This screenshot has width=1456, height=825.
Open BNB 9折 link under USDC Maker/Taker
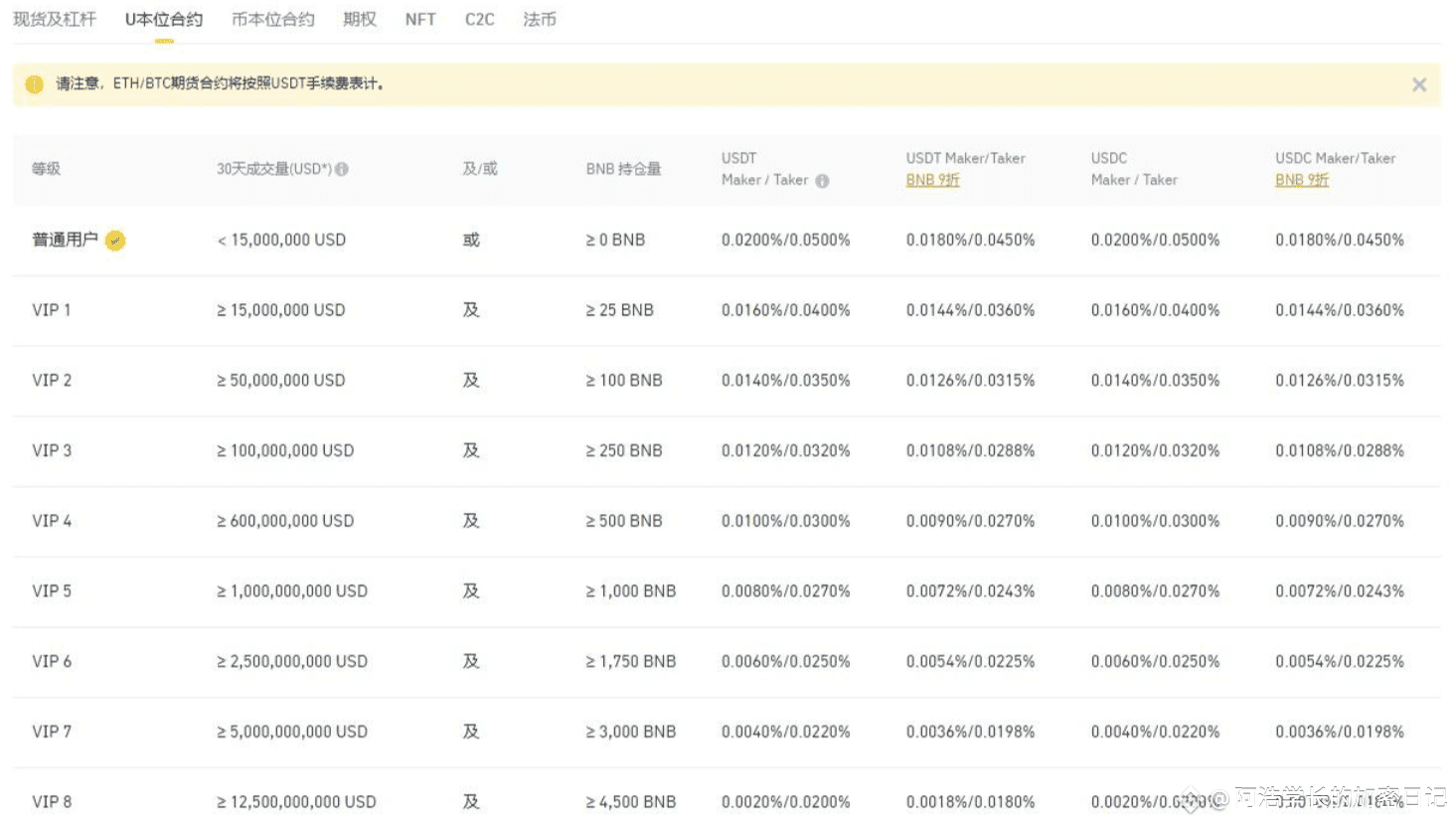point(1301,180)
